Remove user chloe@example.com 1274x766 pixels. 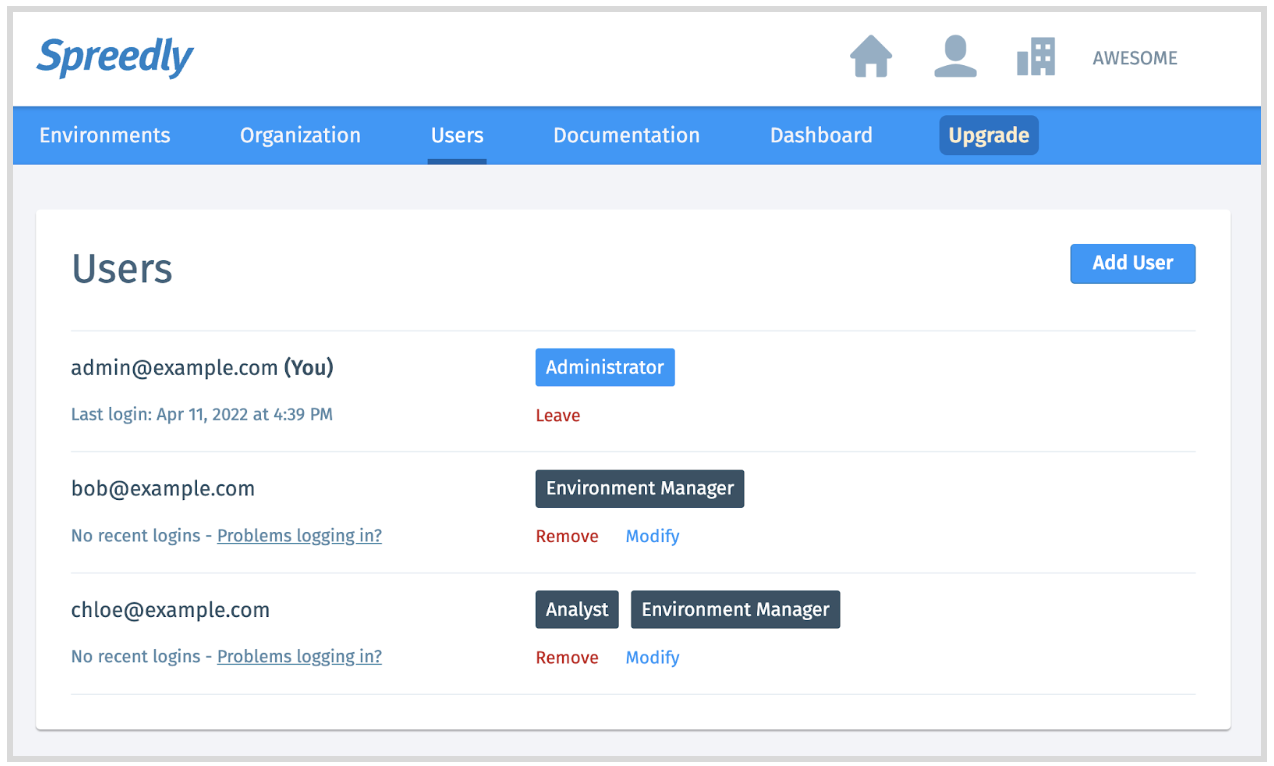[x=567, y=657]
